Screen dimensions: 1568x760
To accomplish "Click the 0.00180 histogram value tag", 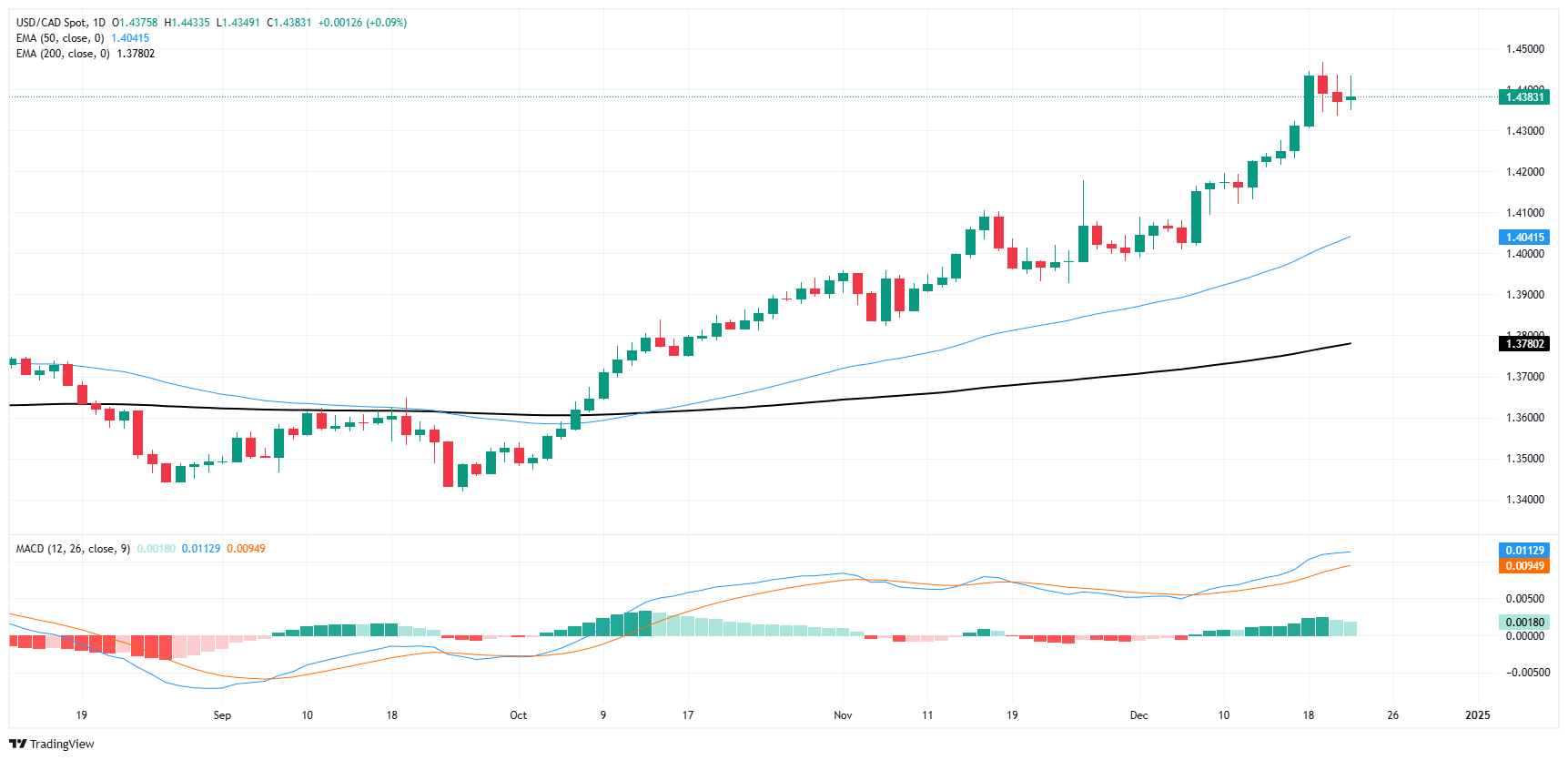I will [1523, 623].
